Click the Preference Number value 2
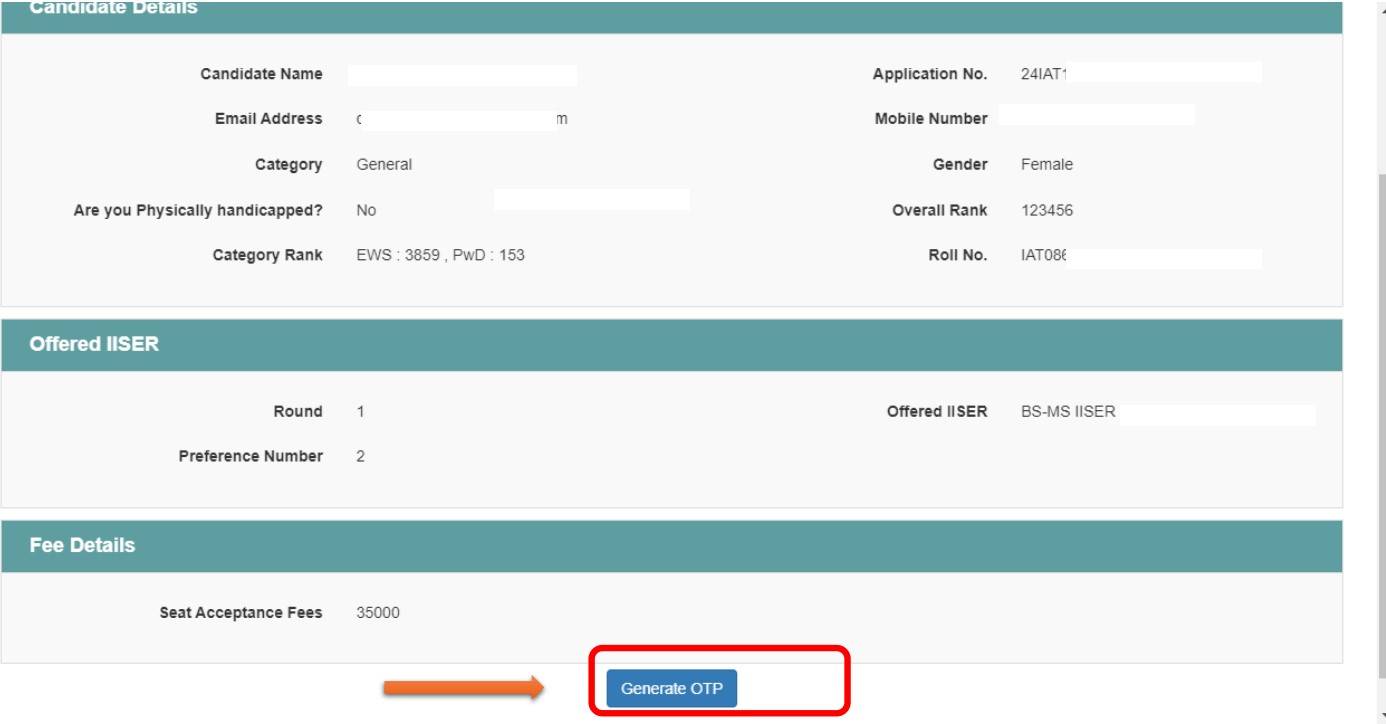1386x724 pixels. coord(361,456)
